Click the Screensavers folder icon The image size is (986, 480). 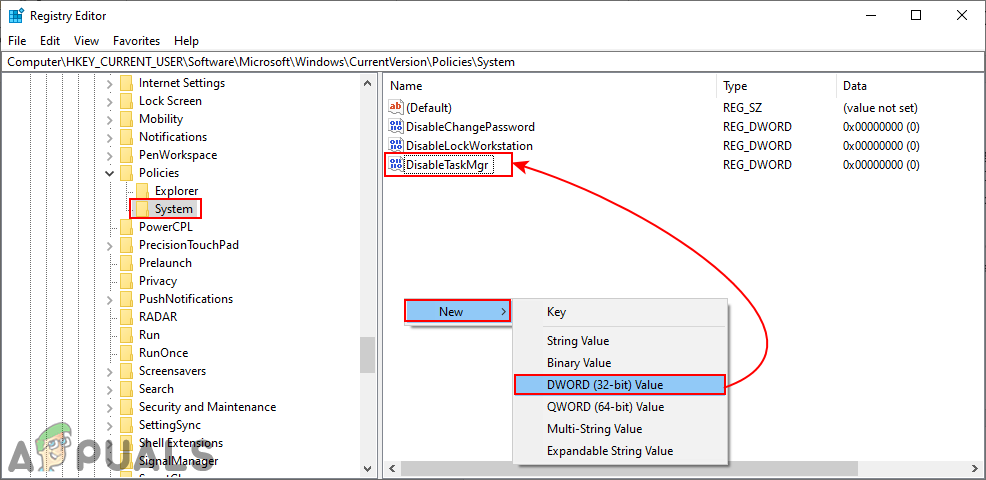click(126, 371)
